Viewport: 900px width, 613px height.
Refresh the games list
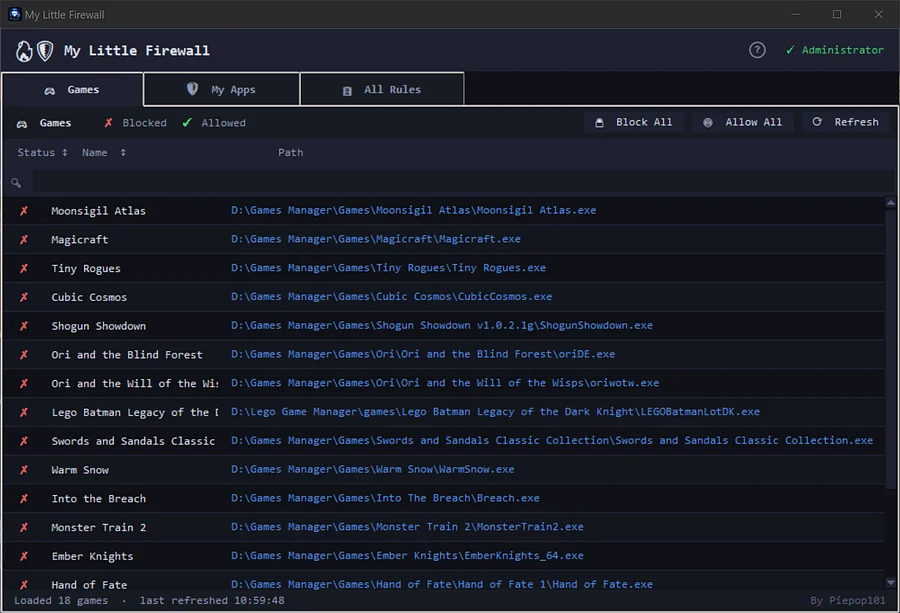pos(845,122)
